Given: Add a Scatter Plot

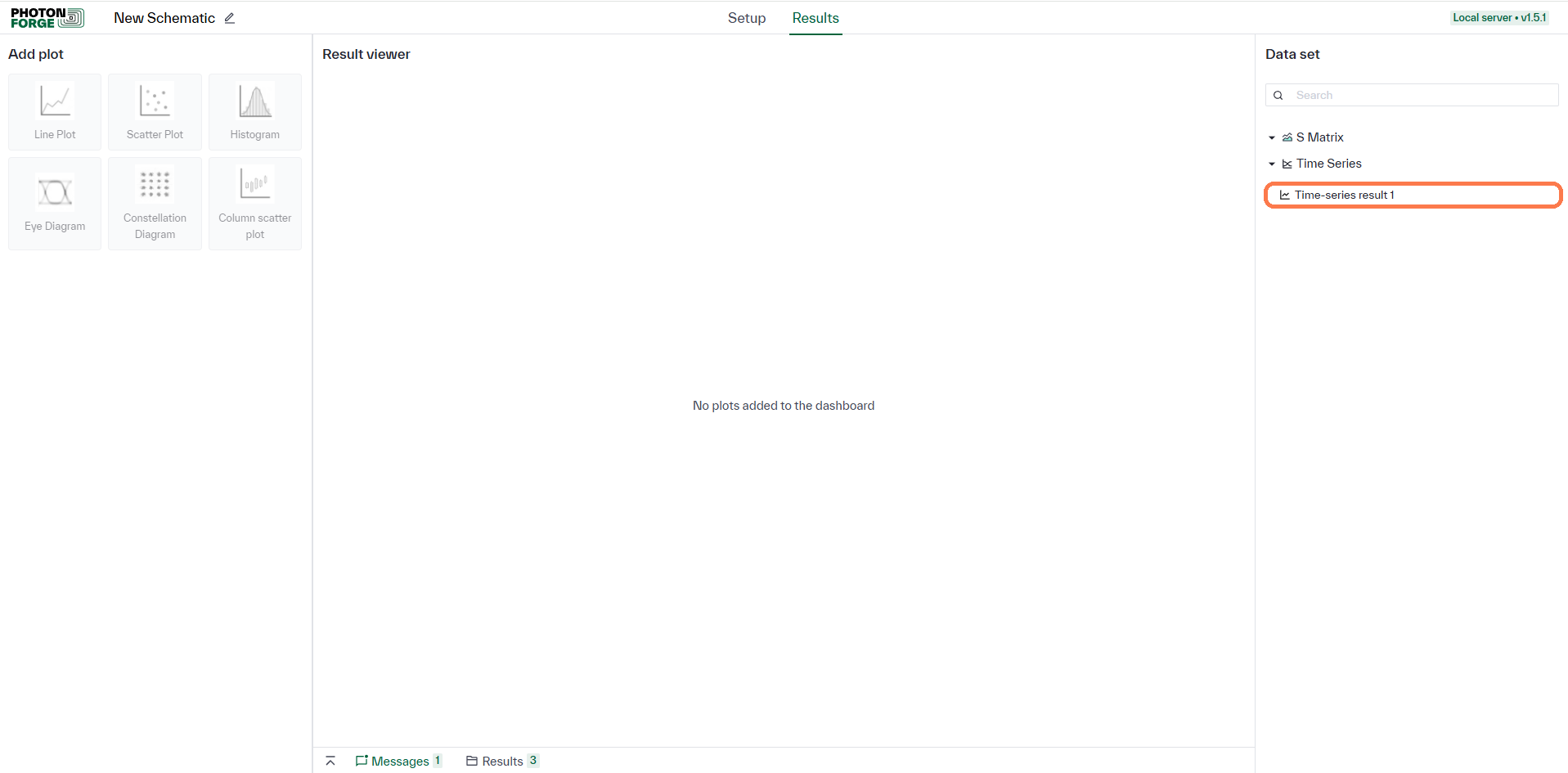Looking at the screenshot, I should 155,112.
